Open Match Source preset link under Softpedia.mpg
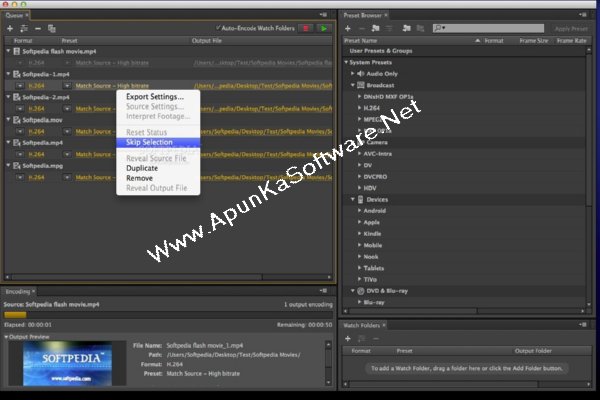Viewport: 600px width, 400px height. [x=93, y=177]
